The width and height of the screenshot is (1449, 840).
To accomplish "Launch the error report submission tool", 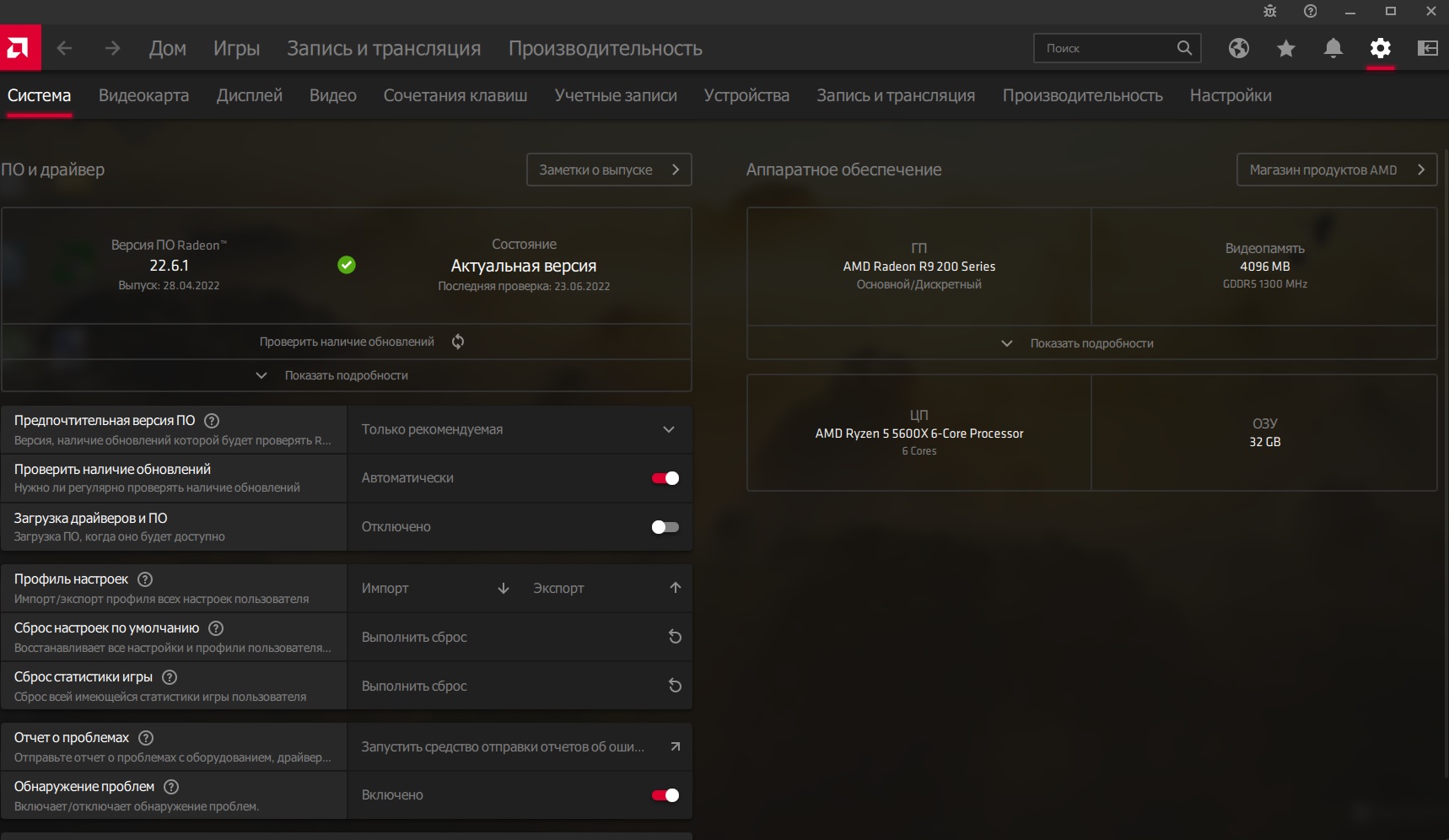I will pyautogui.click(x=520, y=746).
